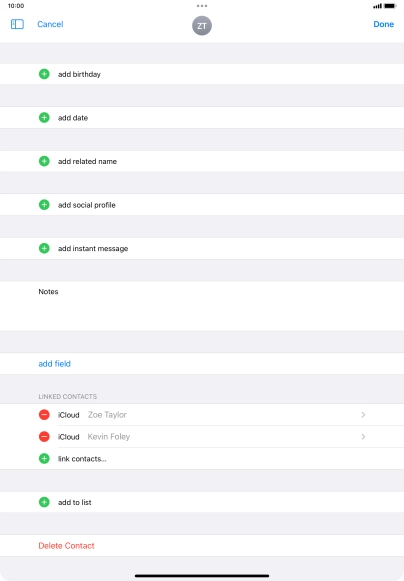404x581 pixels.
Task: Tap the ZT contact avatar
Action: [202, 26]
